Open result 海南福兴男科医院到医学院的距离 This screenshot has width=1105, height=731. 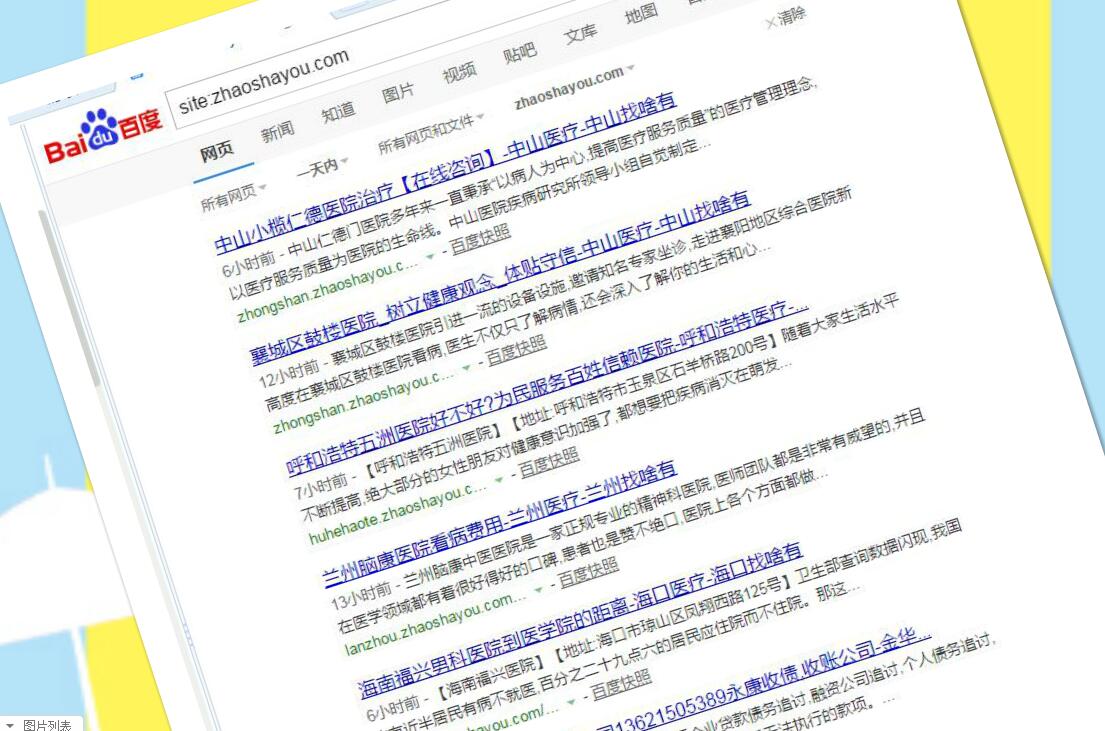(x=579, y=620)
